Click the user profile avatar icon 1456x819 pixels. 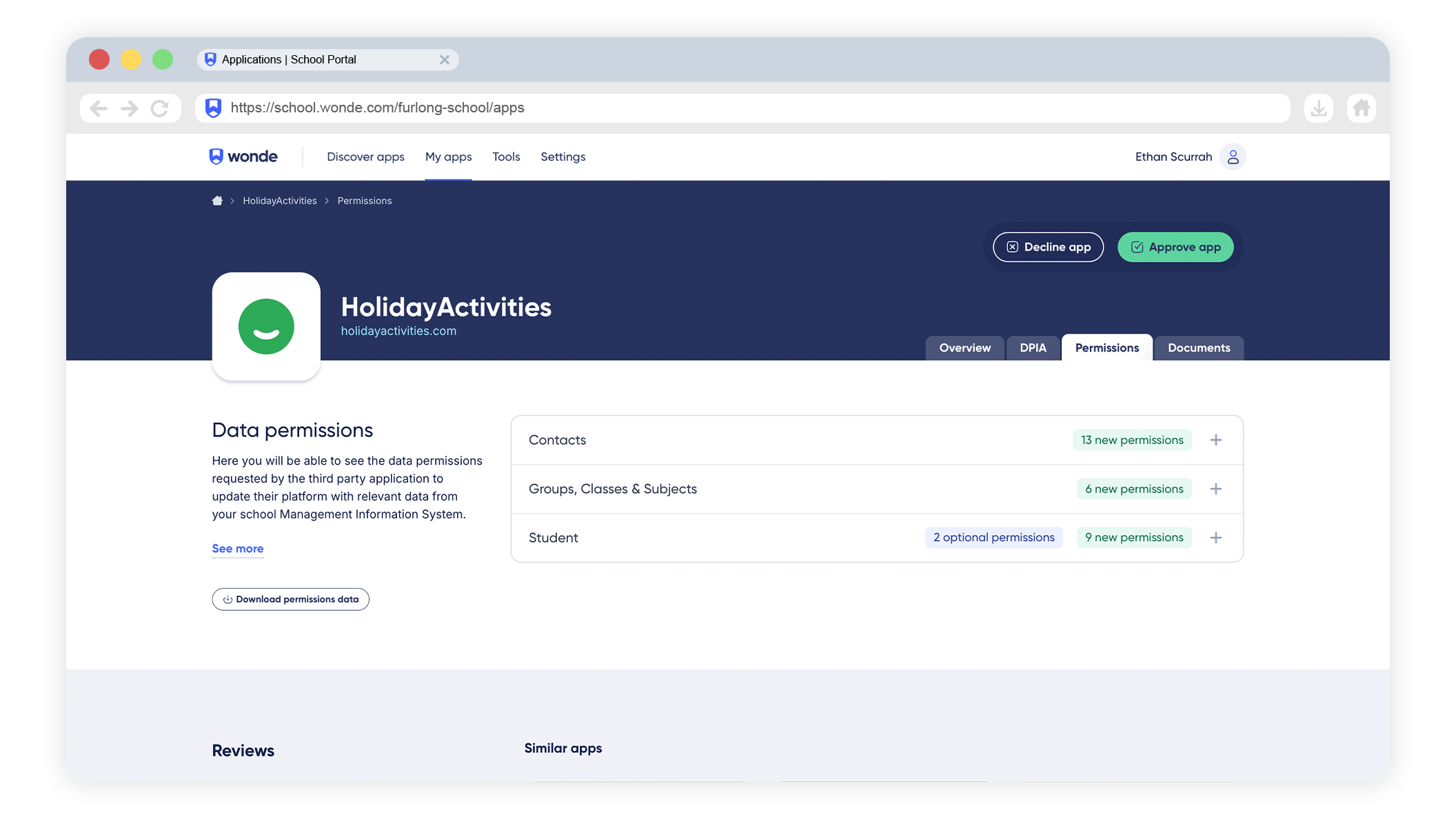[1233, 156]
